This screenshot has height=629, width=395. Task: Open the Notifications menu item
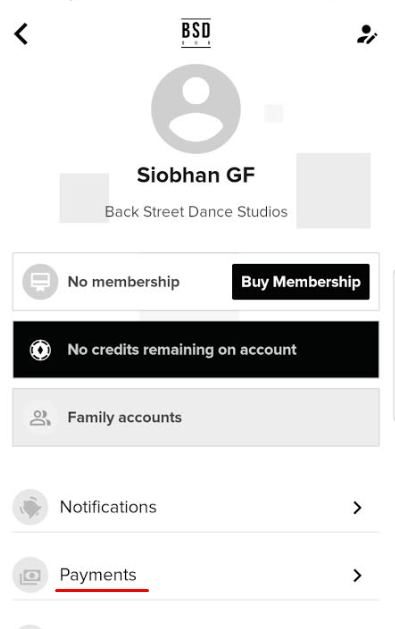point(196,507)
